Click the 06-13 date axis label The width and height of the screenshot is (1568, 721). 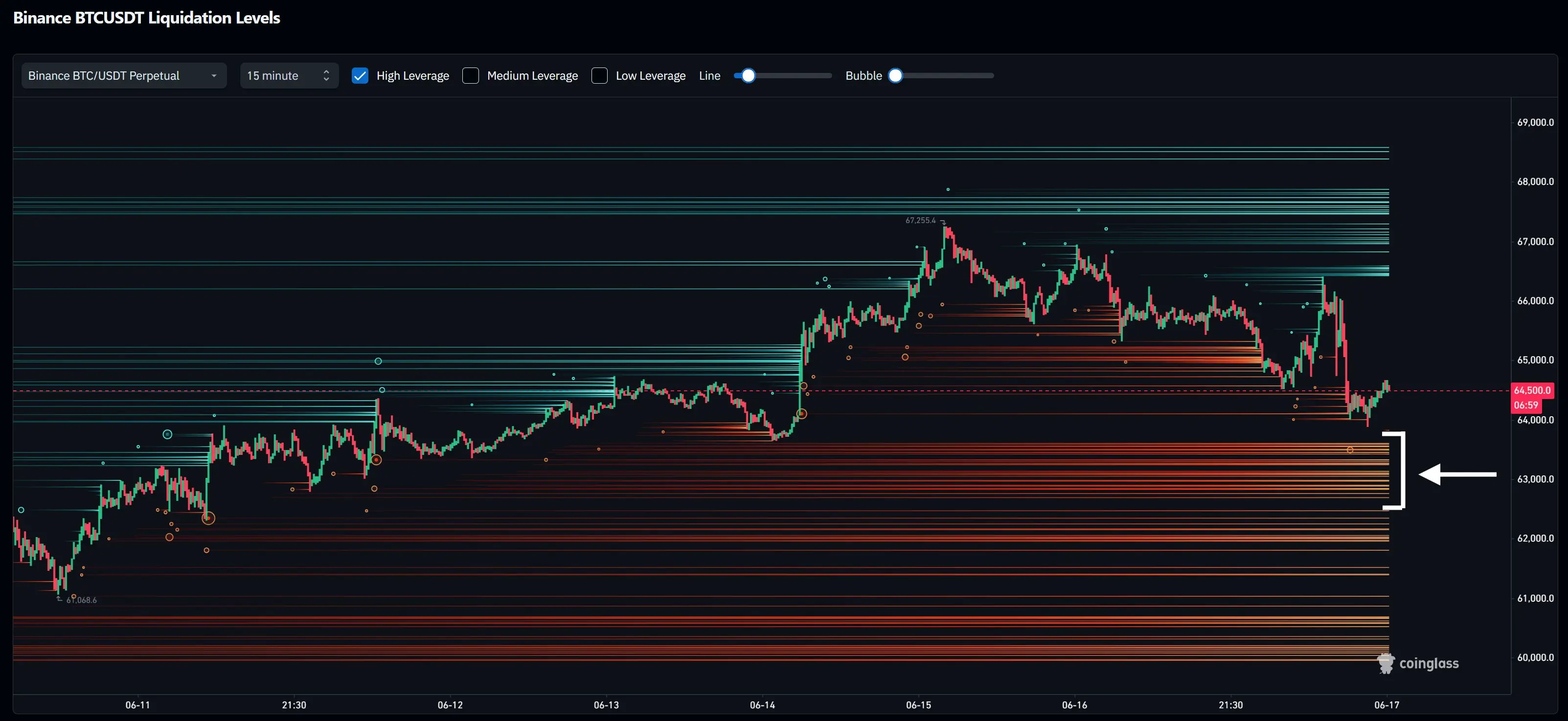(x=606, y=705)
